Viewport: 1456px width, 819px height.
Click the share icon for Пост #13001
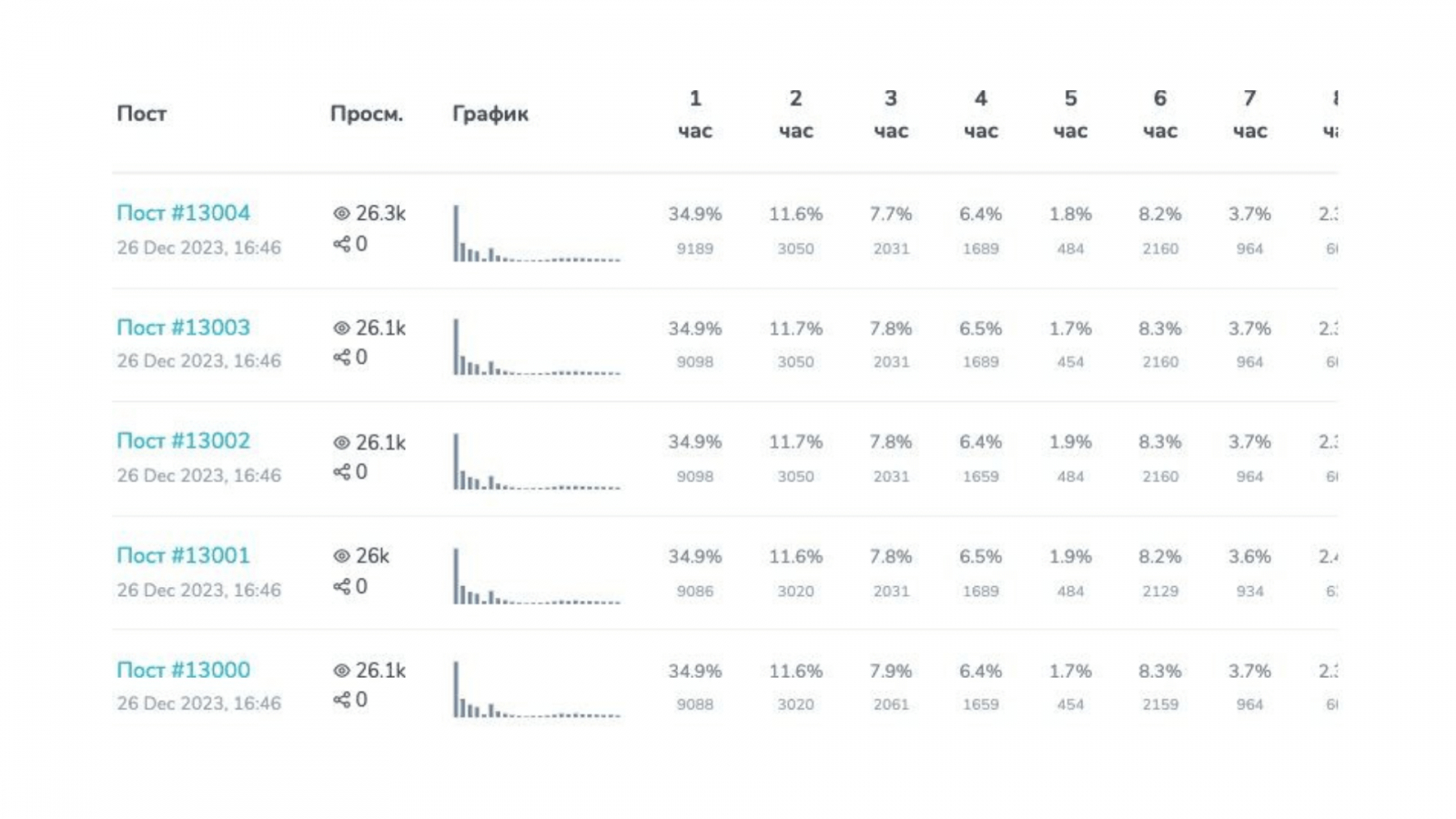tap(341, 586)
